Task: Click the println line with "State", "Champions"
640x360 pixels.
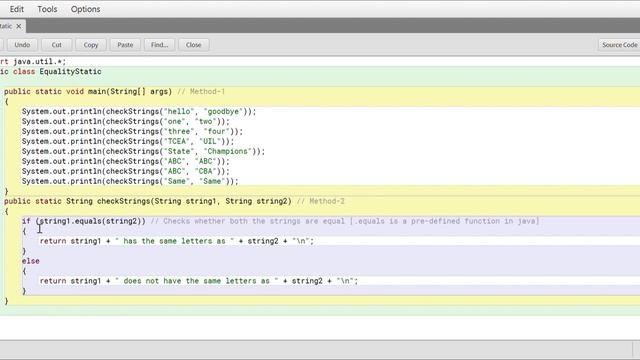Action: [x=144, y=151]
